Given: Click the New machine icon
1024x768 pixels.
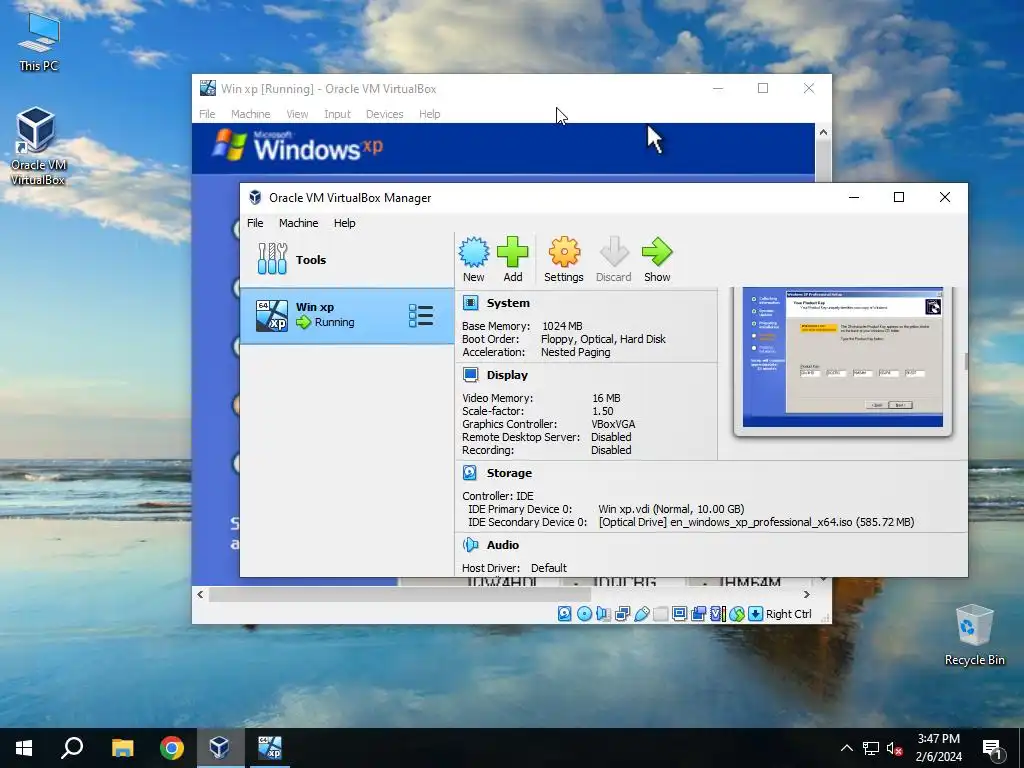Looking at the screenshot, I should (x=473, y=253).
